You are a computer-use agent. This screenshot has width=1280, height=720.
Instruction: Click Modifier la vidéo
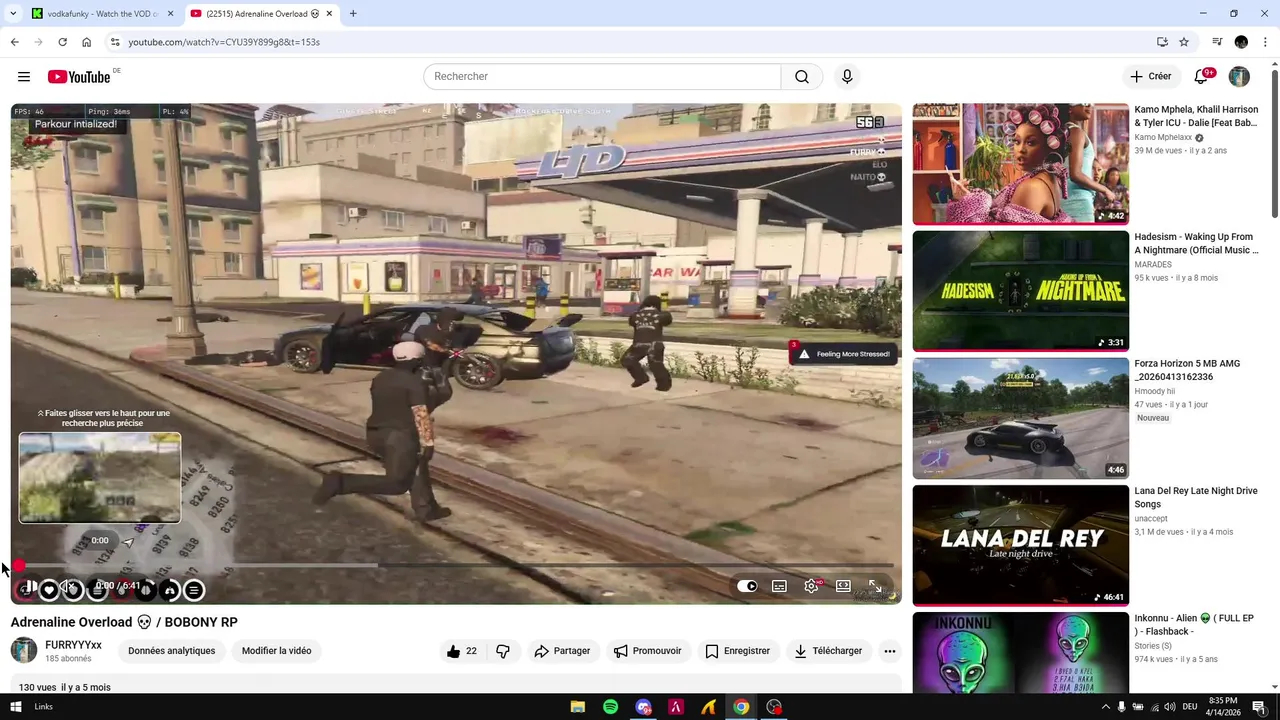[276, 651]
